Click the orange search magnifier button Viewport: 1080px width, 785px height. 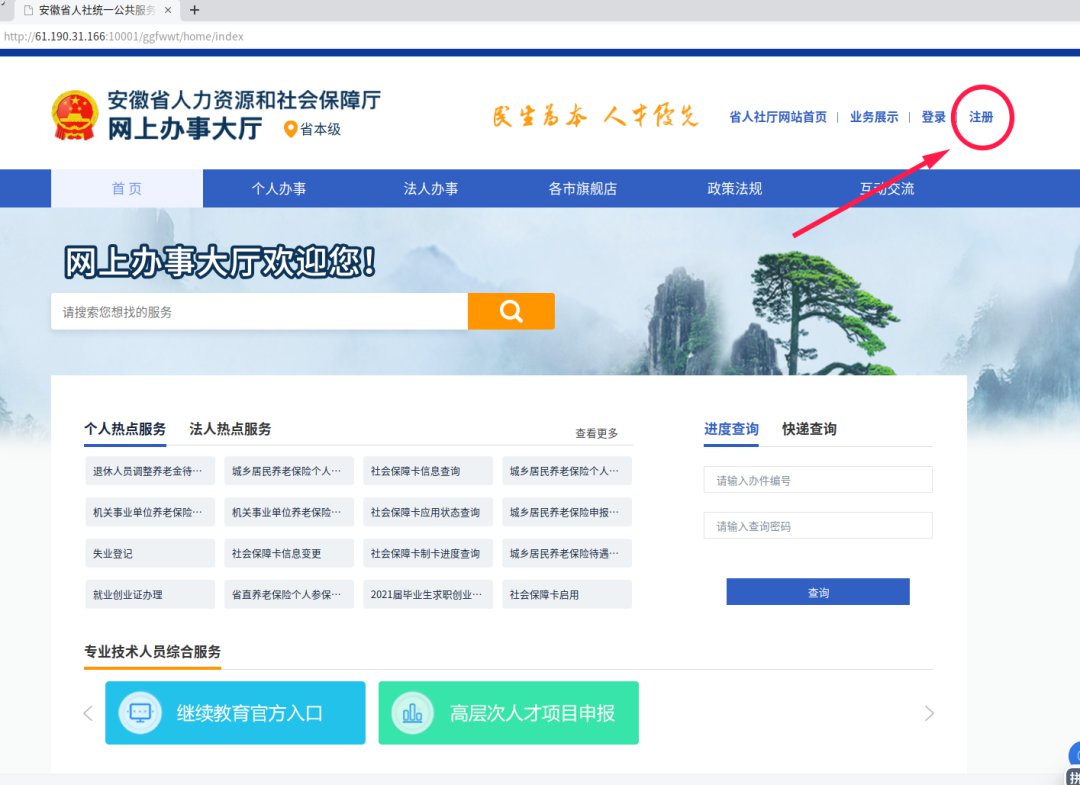(511, 311)
